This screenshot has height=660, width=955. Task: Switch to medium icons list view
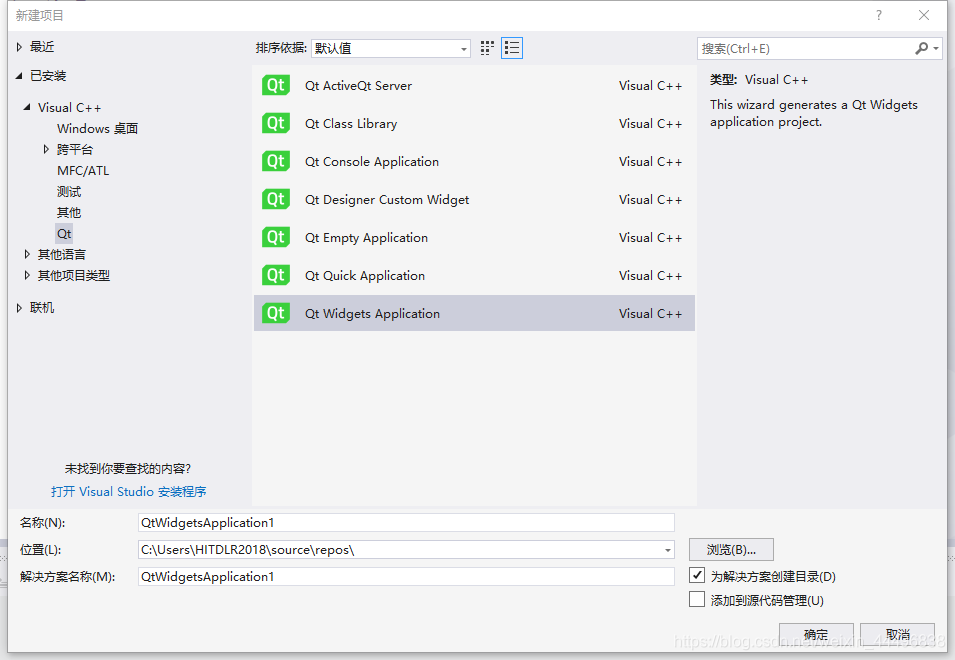coord(512,48)
